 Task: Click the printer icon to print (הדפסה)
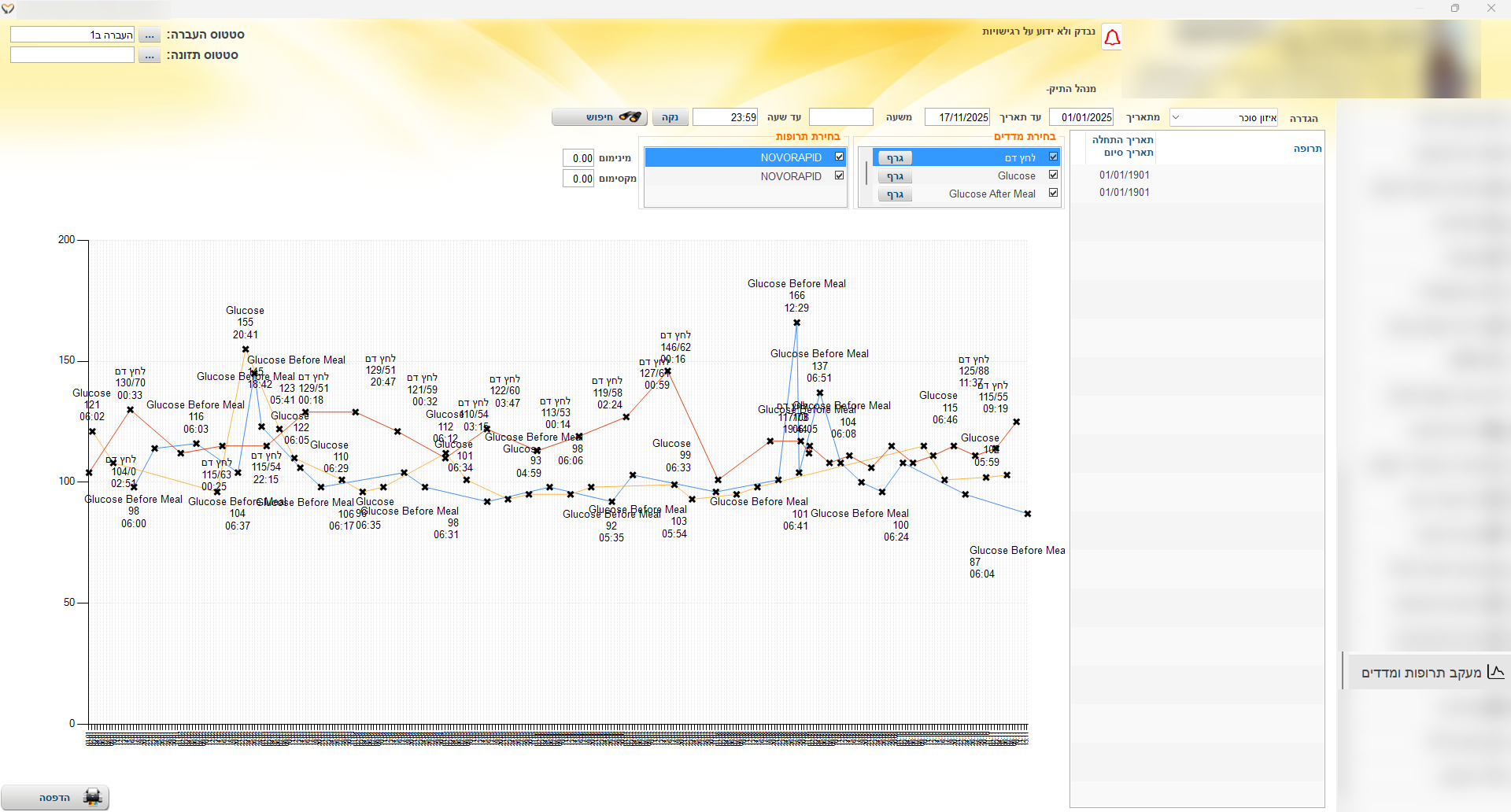coord(92,797)
